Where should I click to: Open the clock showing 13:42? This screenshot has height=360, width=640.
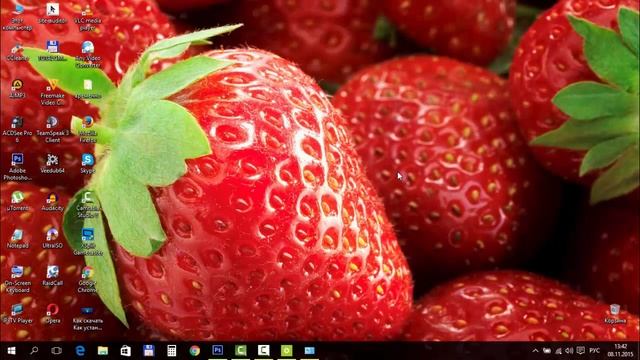coord(620,351)
